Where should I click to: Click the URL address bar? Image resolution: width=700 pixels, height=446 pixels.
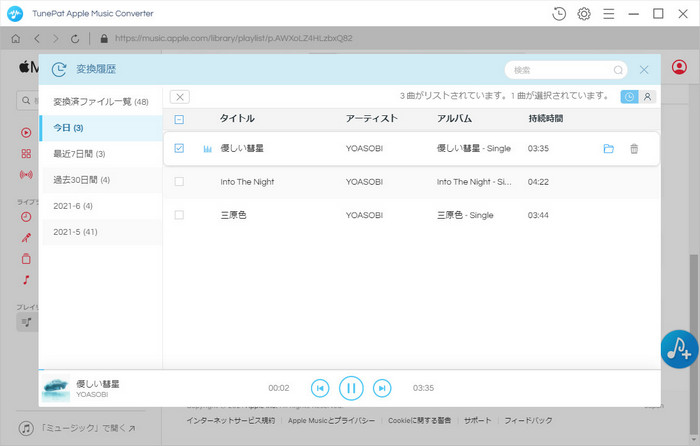[233, 38]
